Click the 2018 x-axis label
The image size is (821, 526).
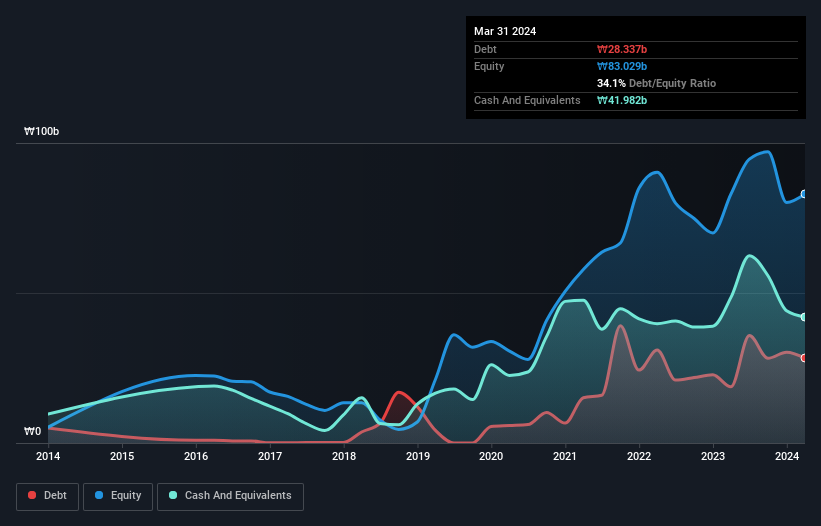click(344, 456)
